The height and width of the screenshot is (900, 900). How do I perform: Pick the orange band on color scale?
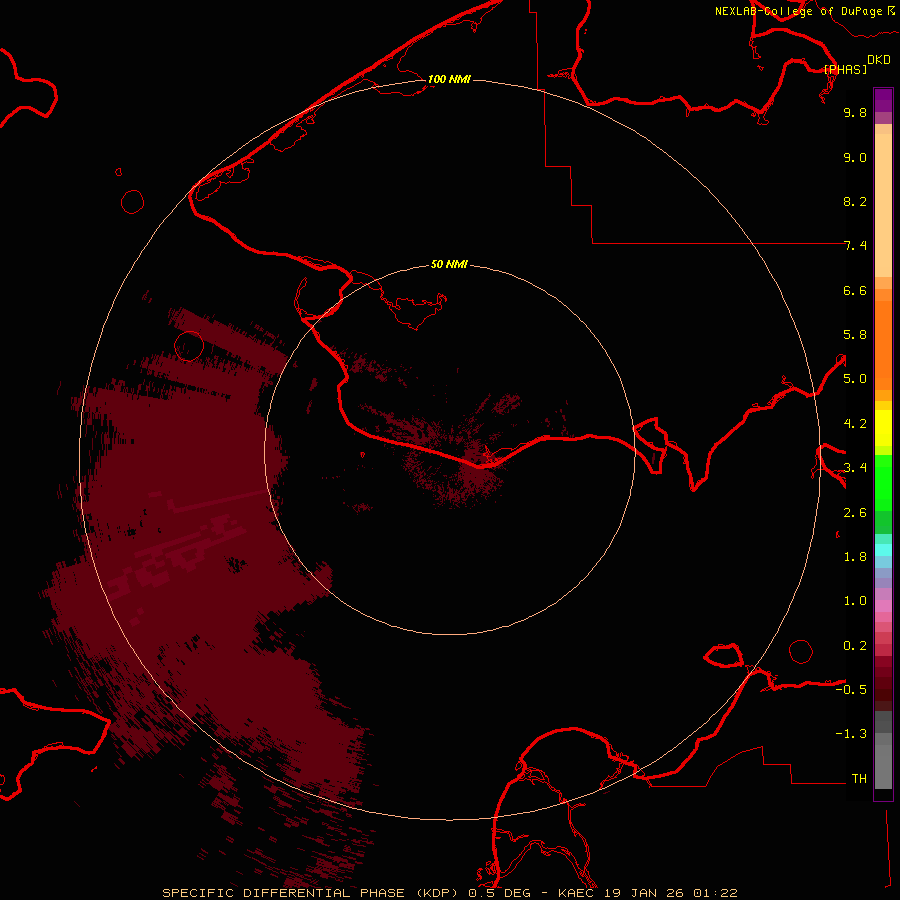(x=883, y=345)
